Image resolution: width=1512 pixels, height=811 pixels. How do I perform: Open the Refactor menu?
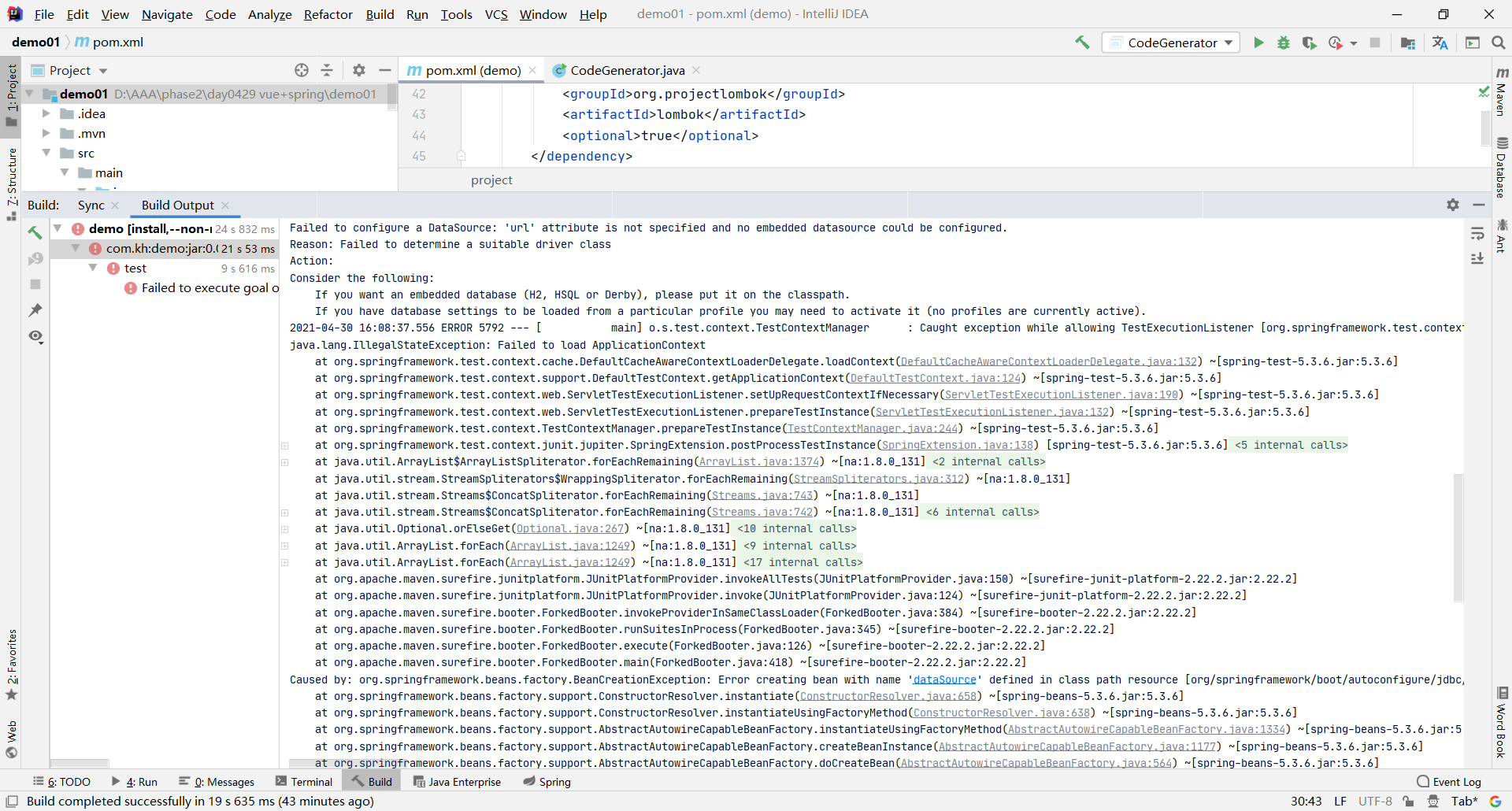[328, 14]
